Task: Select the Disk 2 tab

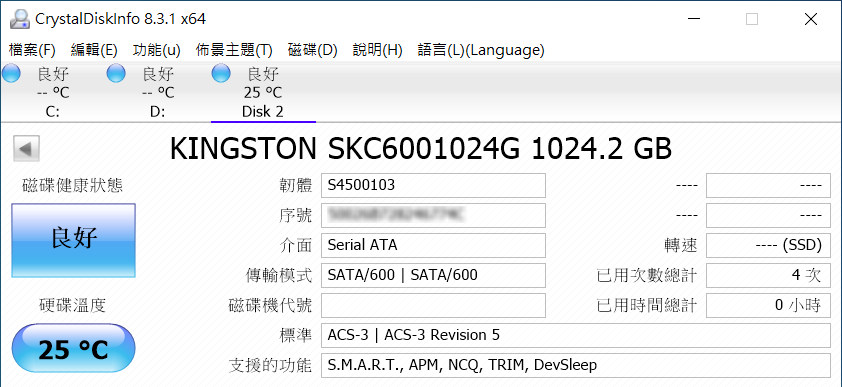Action: pyautogui.click(x=263, y=92)
